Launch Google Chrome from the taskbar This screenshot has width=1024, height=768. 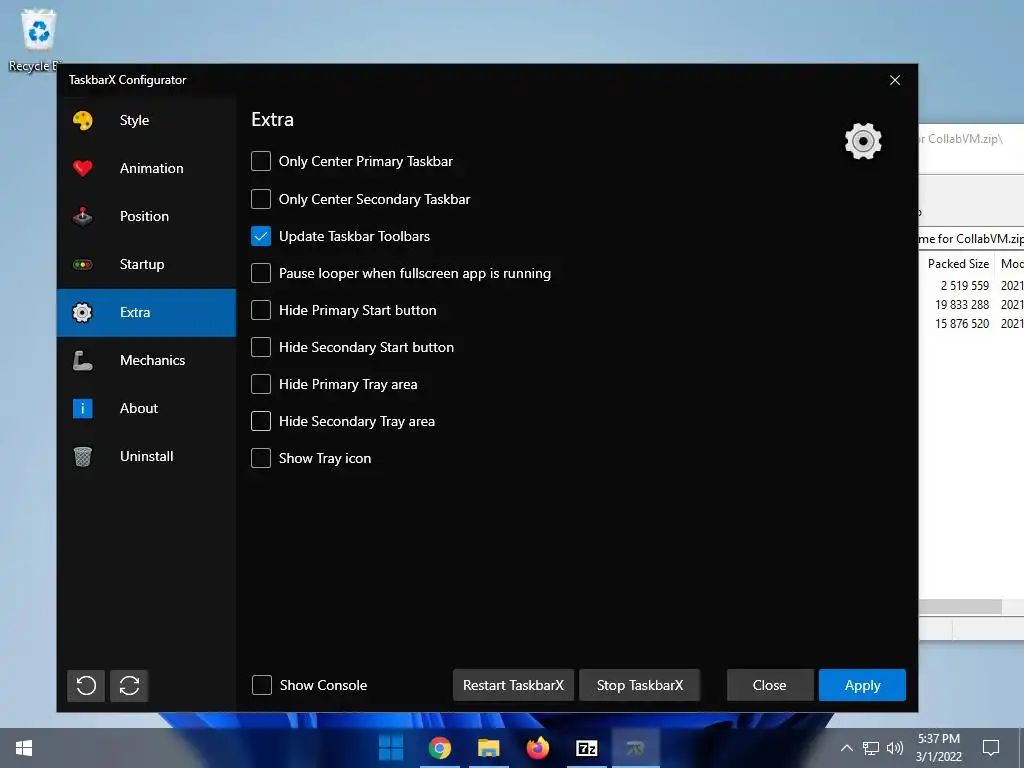click(440, 748)
